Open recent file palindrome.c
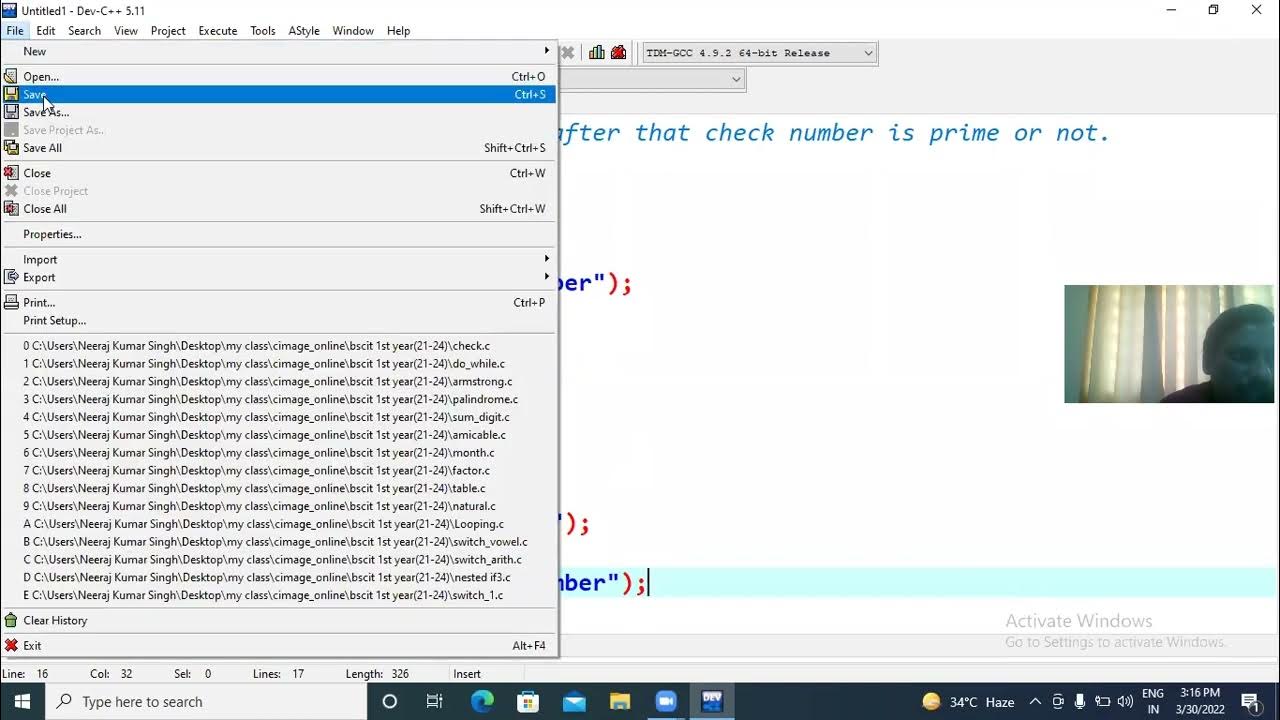1280x720 pixels. pyautogui.click(x=278, y=399)
